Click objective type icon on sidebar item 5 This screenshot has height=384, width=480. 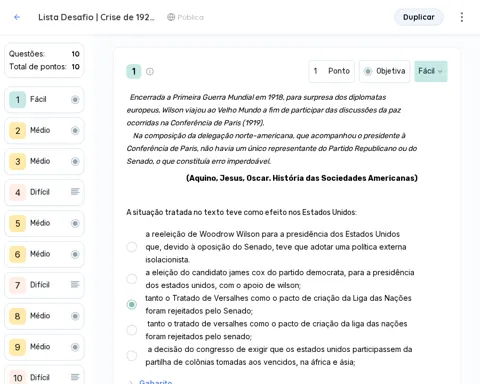pos(75,223)
